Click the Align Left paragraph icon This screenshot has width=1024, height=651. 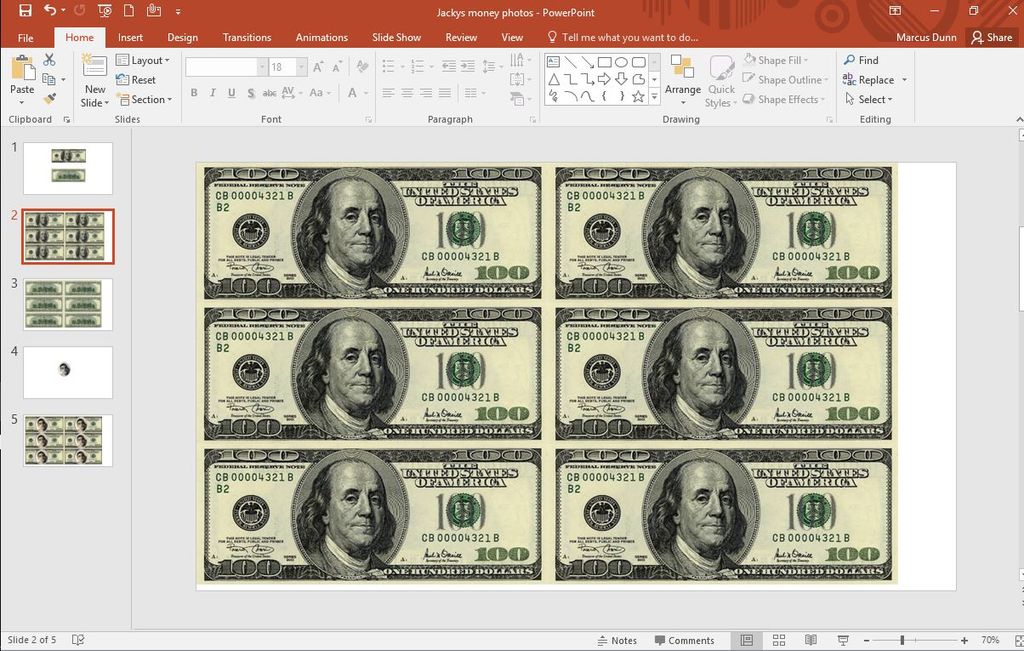point(388,93)
